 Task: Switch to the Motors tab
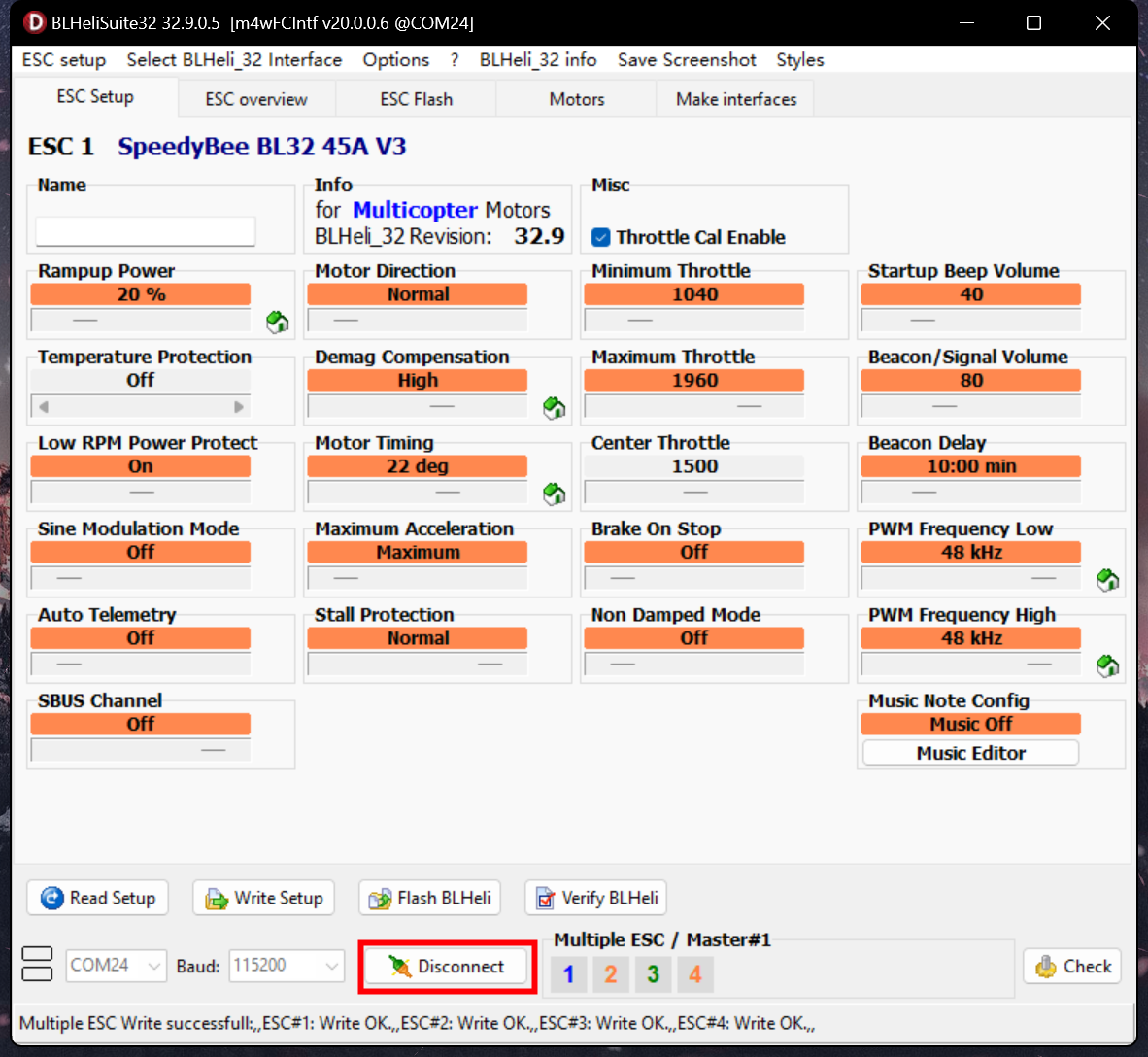(x=576, y=99)
